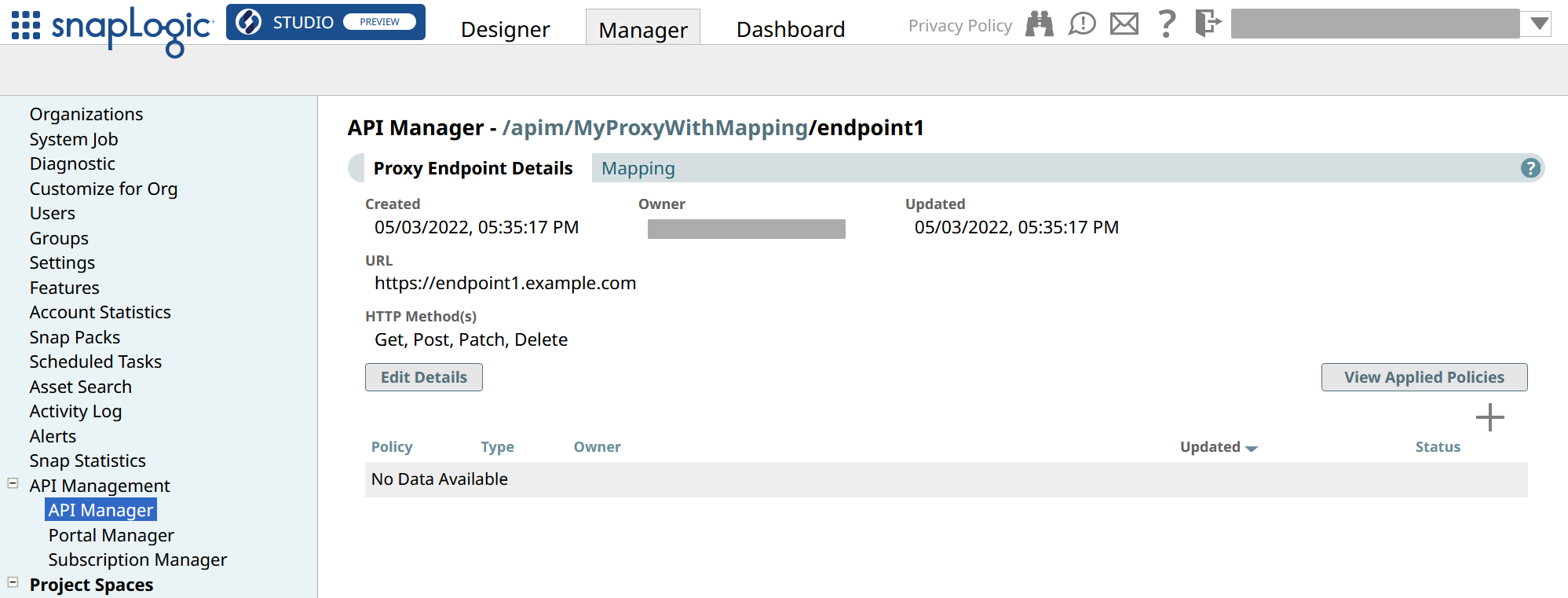Viewport: 1568px width, 598px height.
Task: Open the envelope messages icon
Action: pos(1124,24)
